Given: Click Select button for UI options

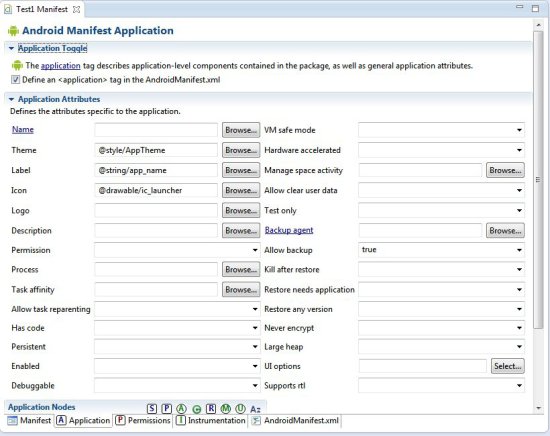Looking at the screenshot, I should [x=508, y=366].
